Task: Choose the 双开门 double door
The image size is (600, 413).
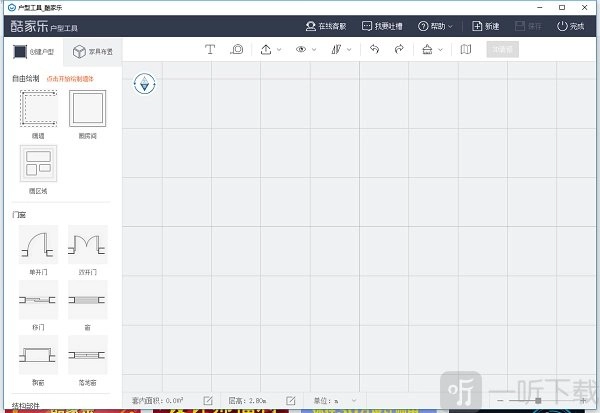Action: [x=86, y=245]
